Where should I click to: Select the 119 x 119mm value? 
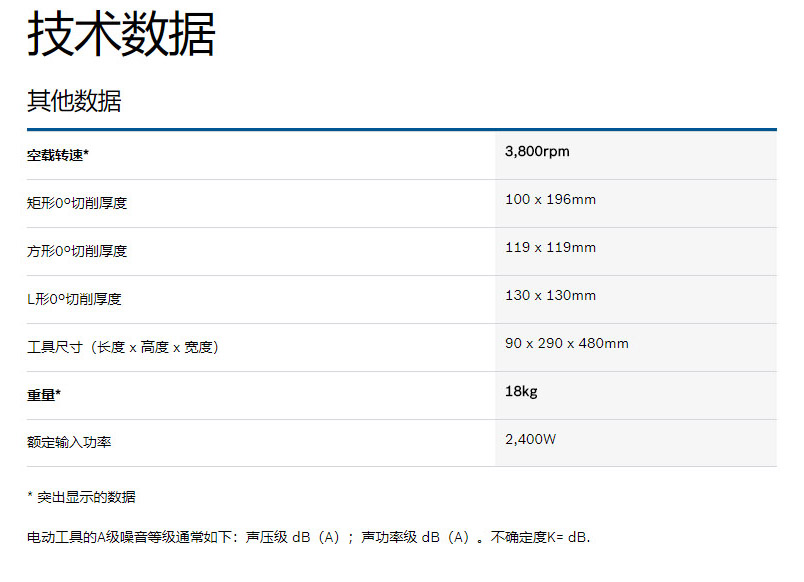550,248
